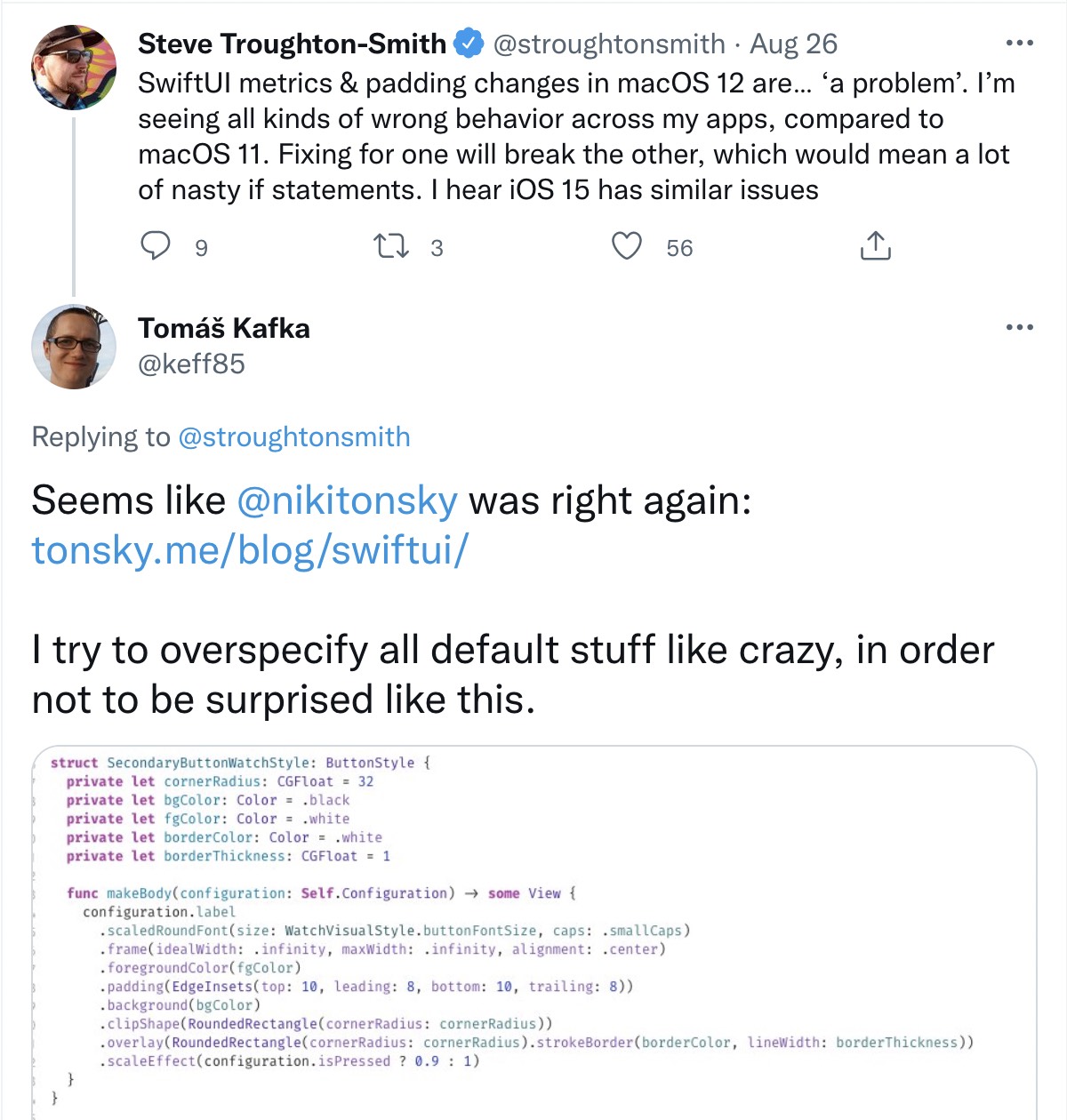Click the @stroughtonsmith handle in tweet header

pyautogui.click(x=609, y=44)
